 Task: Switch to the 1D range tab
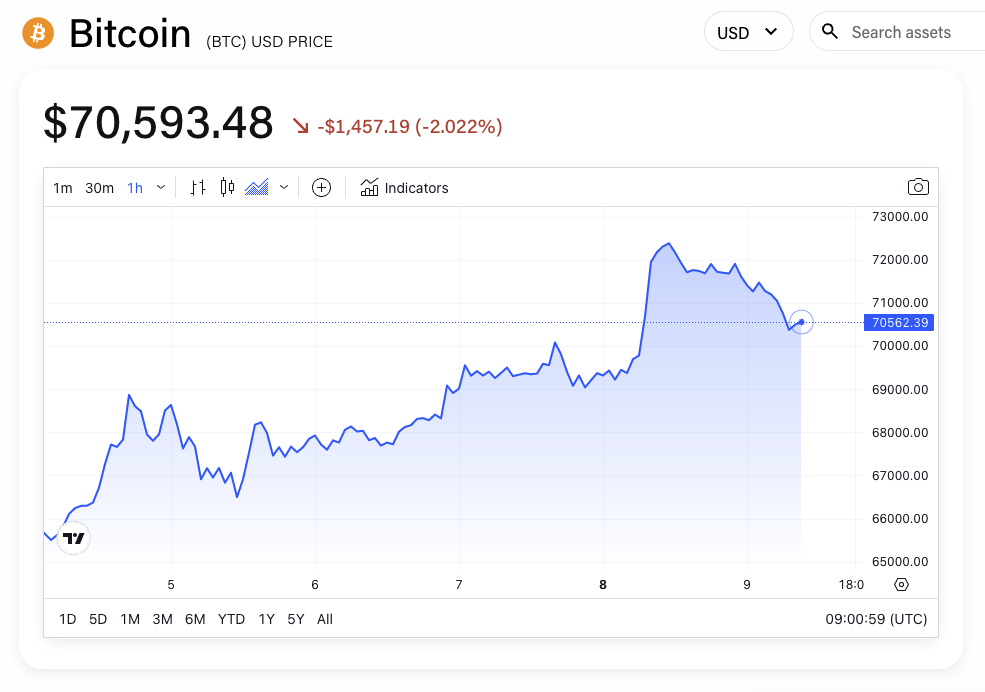67,619
